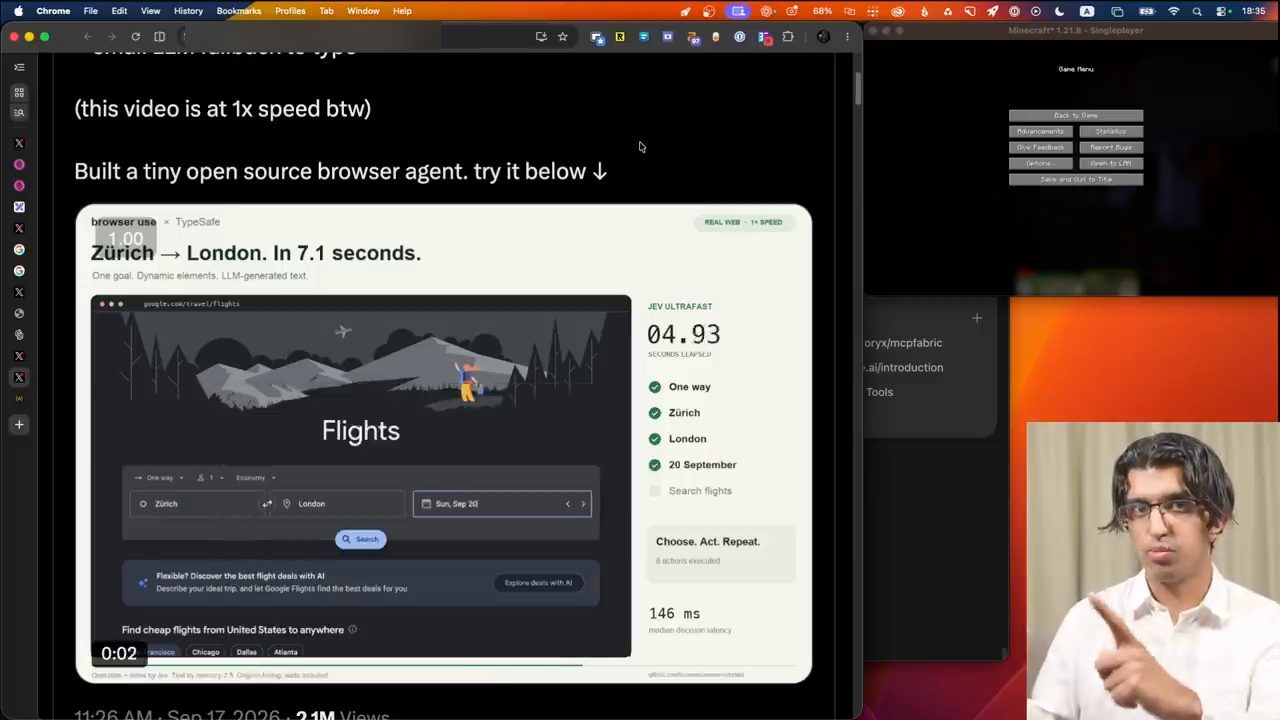1280x720 pixels.
Task: Open Control Center in the menu bar
Action: click(x=1222, y=11)
